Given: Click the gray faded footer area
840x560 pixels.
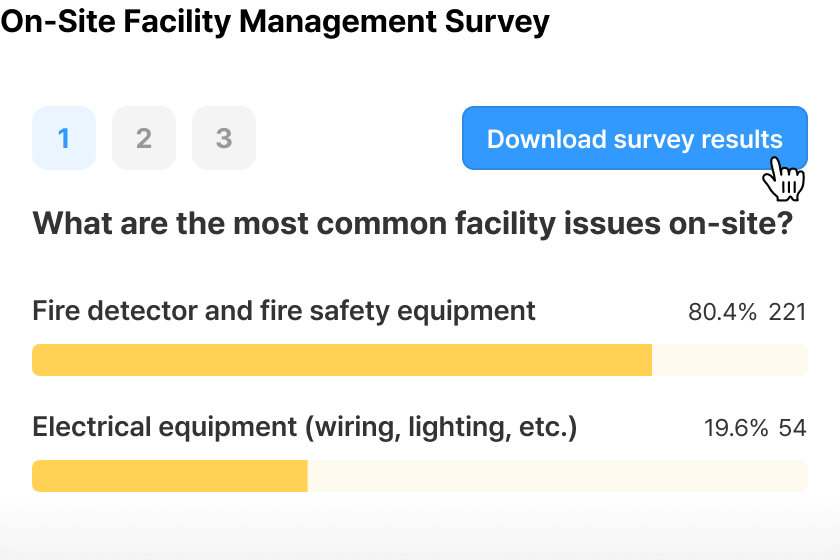Looking at the screenshot, I should coord(420,533).
